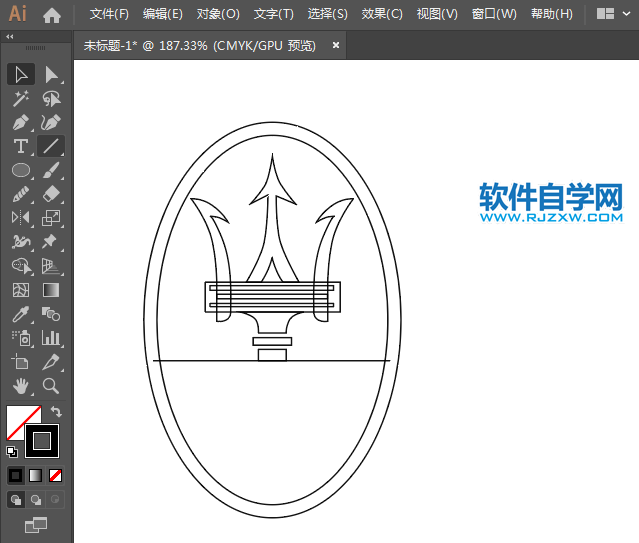This screenshot has height=543, width=639.
Task: Choose the Gradient tool
Action: click(x=51, y=290)
